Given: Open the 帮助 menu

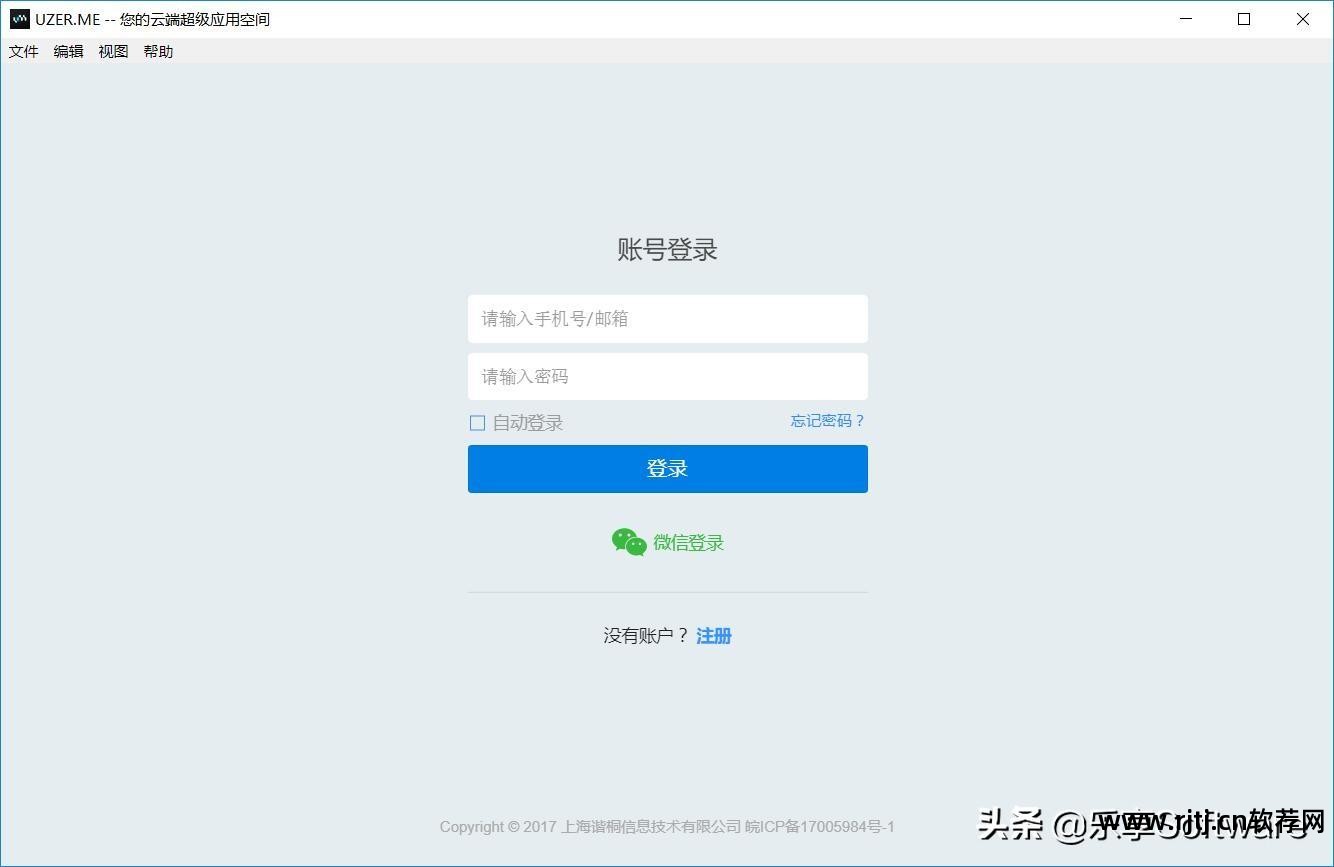Looking at the screenshot, I should (158, 52).
